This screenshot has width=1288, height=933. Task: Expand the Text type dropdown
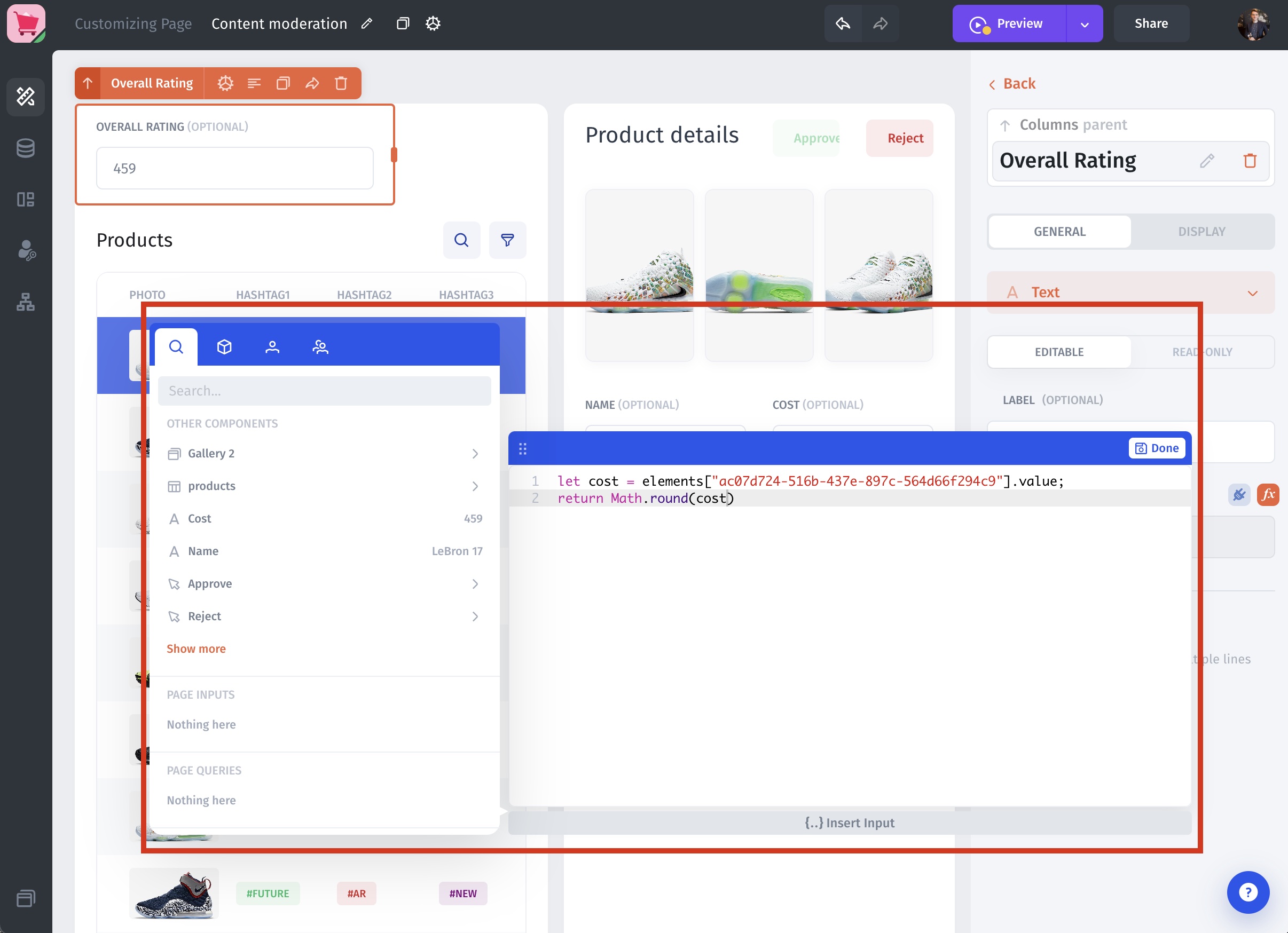[x=1252, y=293]
